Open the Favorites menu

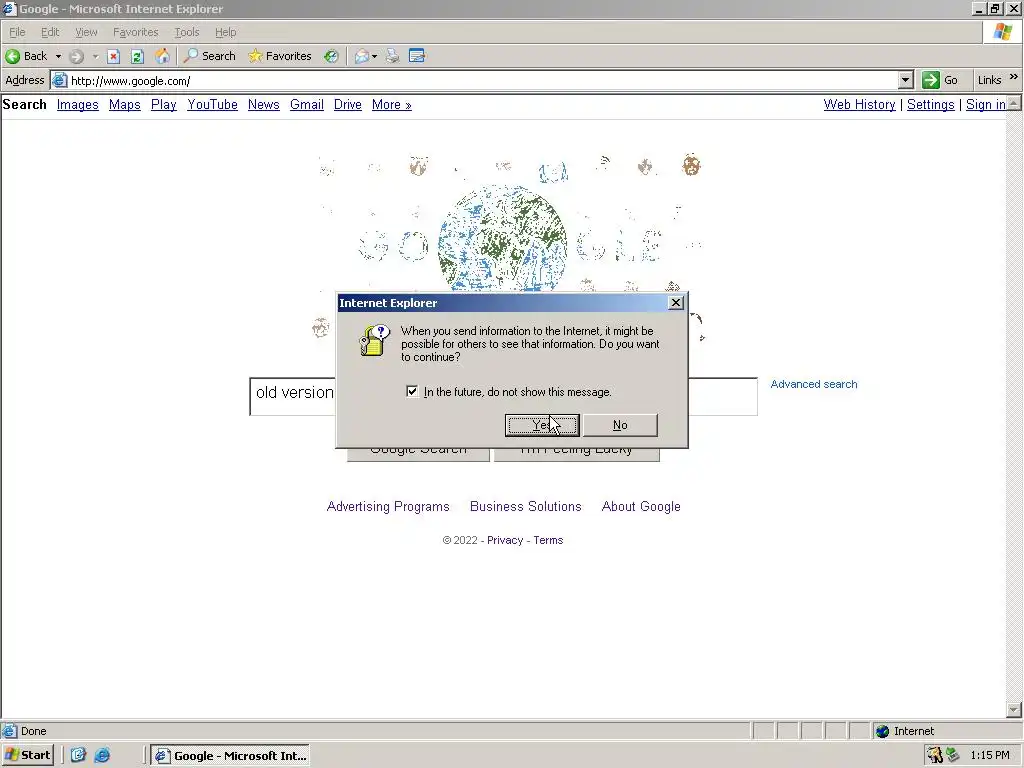coord(135,32)
